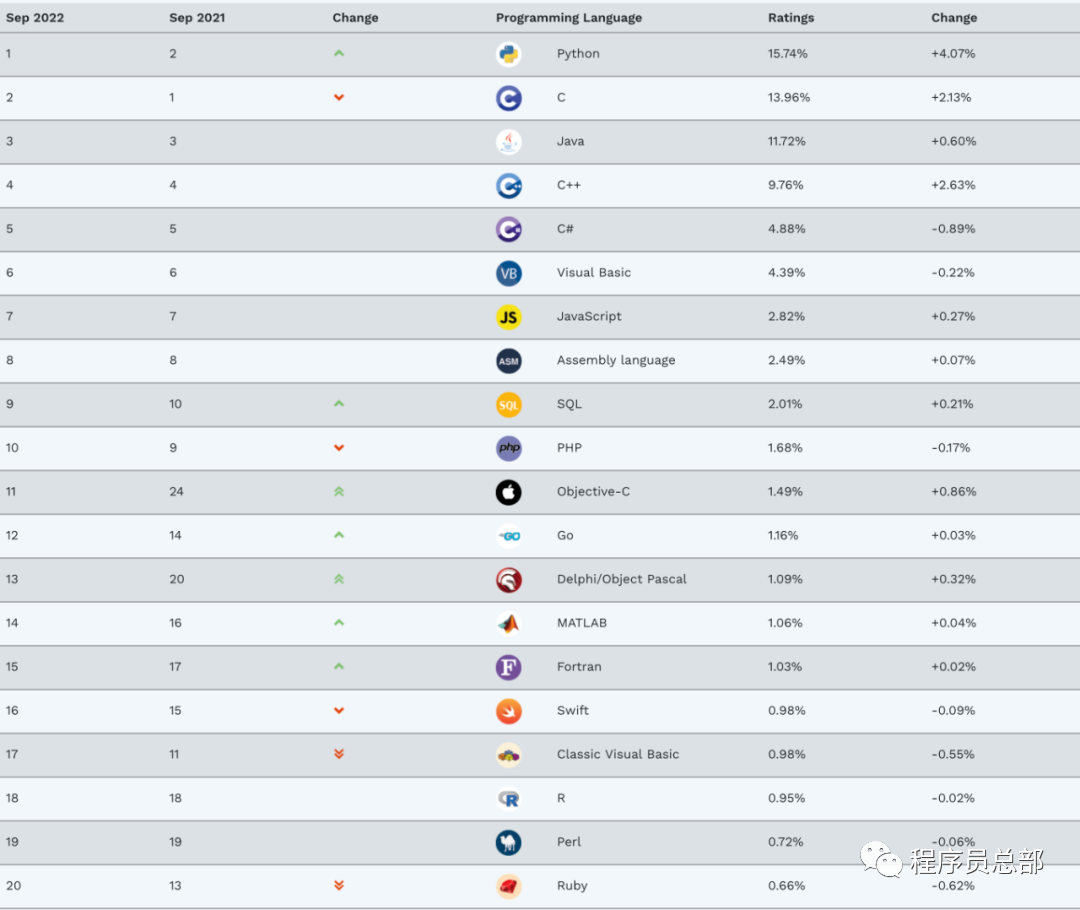Click the Fortran F icon
The image size is (1080, 910).
click(509, 667)
